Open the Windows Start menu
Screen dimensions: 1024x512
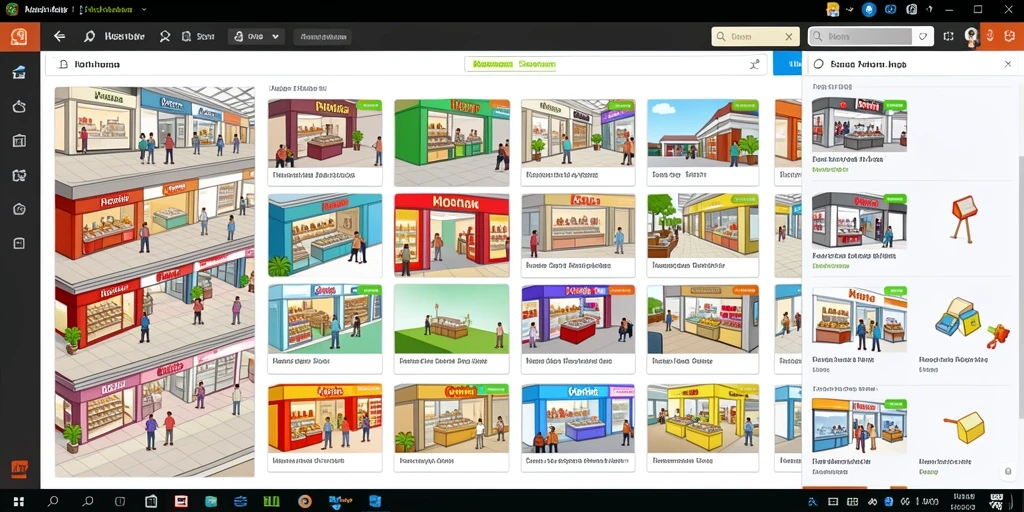(19, 502)
